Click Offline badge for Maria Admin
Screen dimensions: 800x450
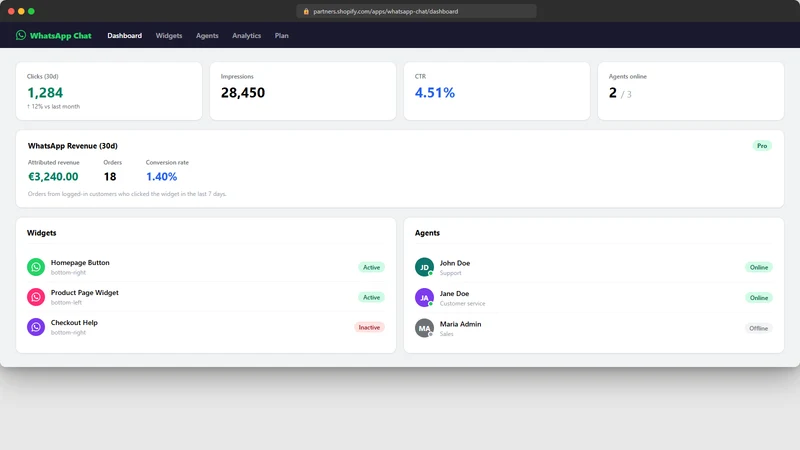(x=759, y=329)
